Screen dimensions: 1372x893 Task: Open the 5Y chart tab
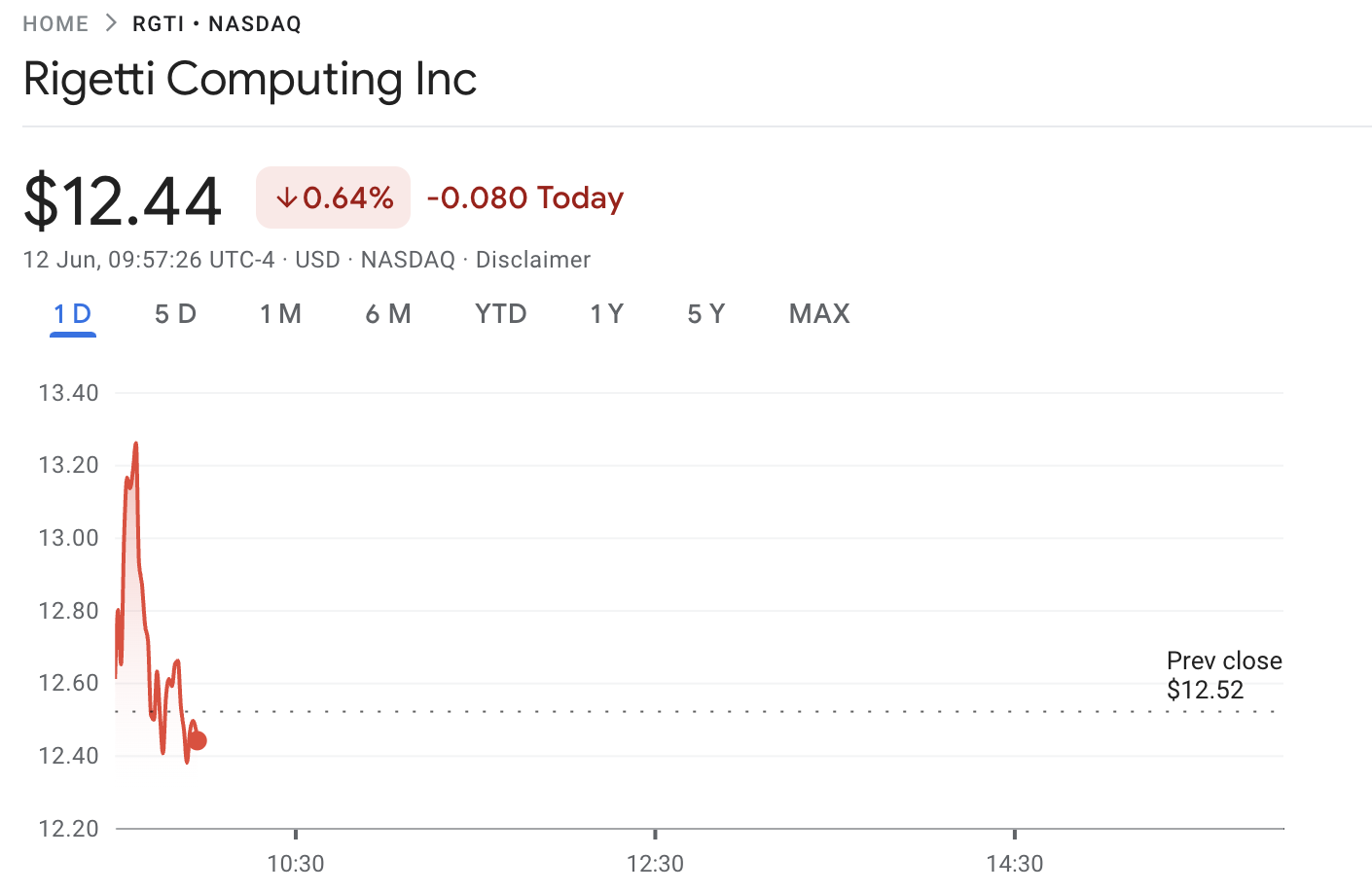[x=706, y=314]
